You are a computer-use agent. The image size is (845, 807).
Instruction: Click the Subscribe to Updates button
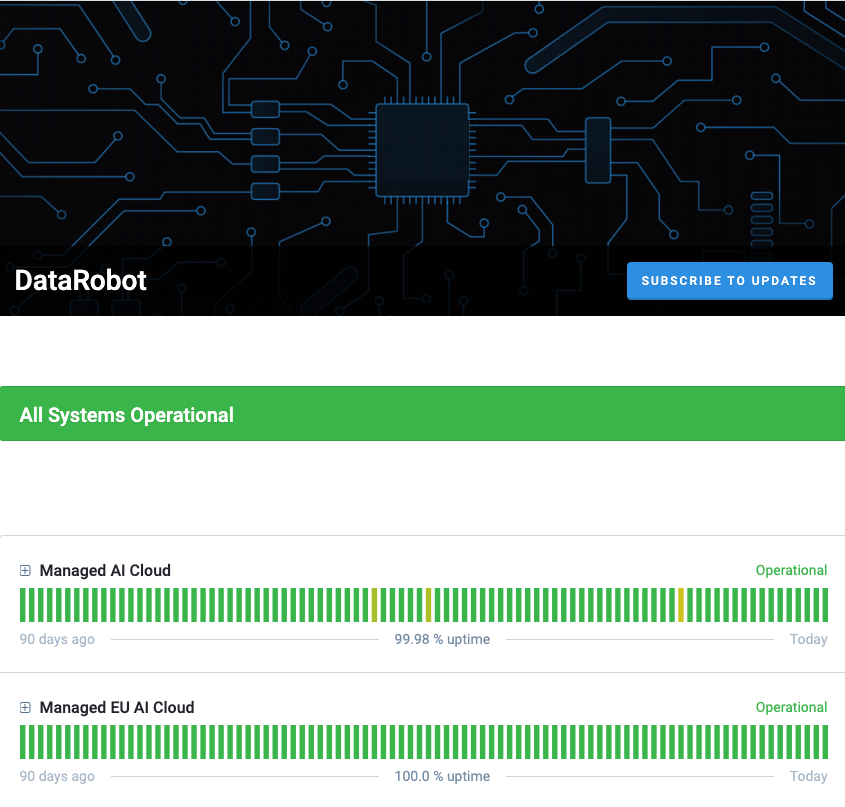729,281
